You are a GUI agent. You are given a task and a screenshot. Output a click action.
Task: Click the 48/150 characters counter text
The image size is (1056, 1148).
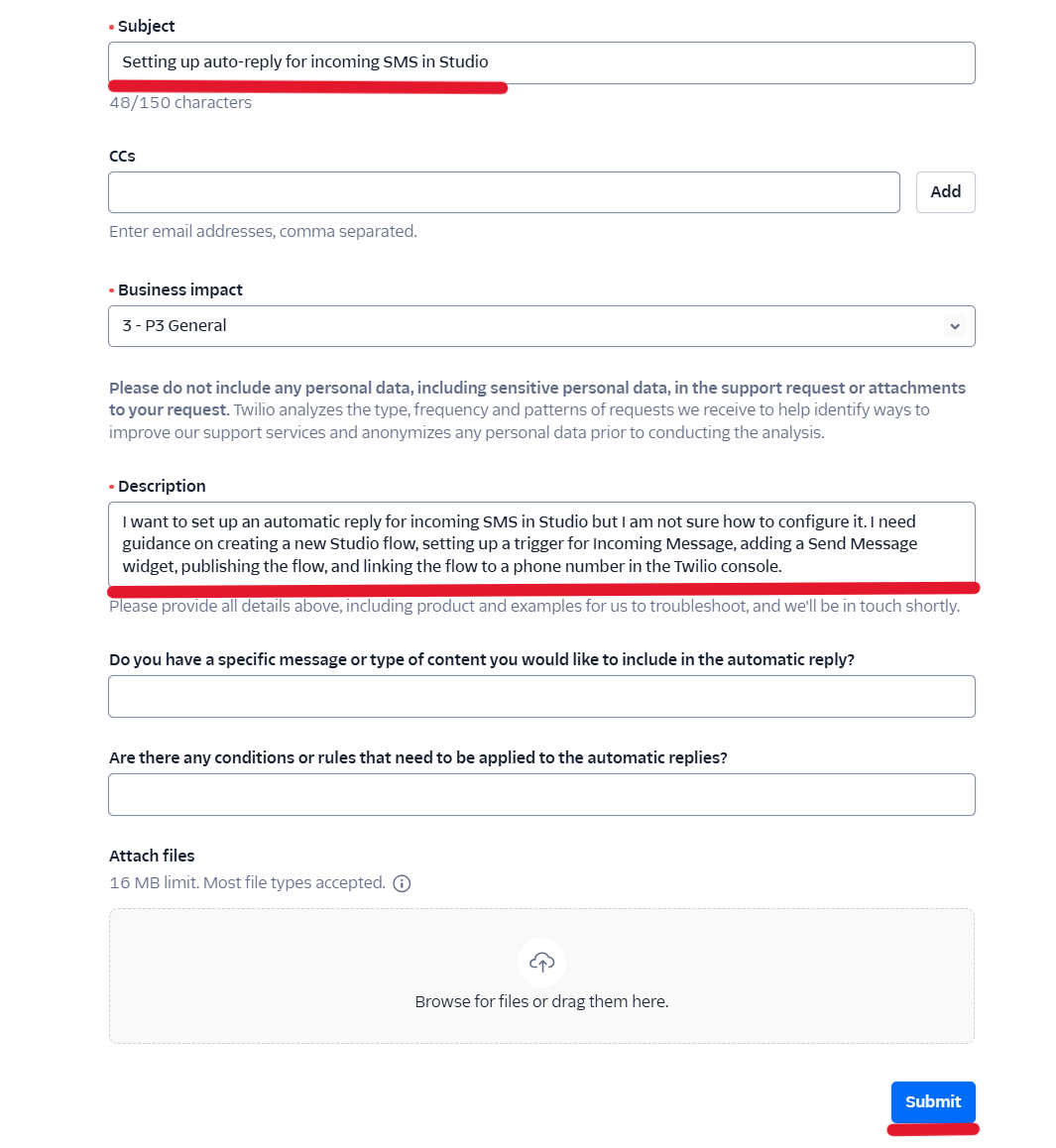pyautogui.click(x=180, y=103)
